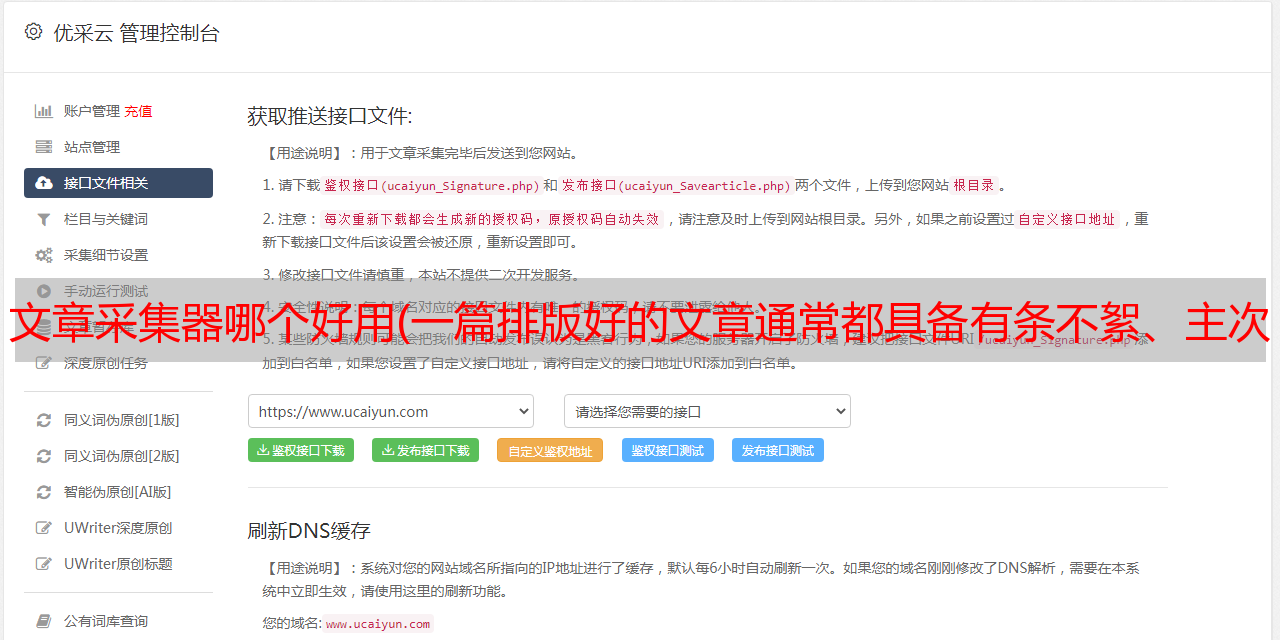Click the cloud upload icon for 接口文件相关
Image resolution: width=1280 pixels, height=640 pixels.
coord(44,183)
